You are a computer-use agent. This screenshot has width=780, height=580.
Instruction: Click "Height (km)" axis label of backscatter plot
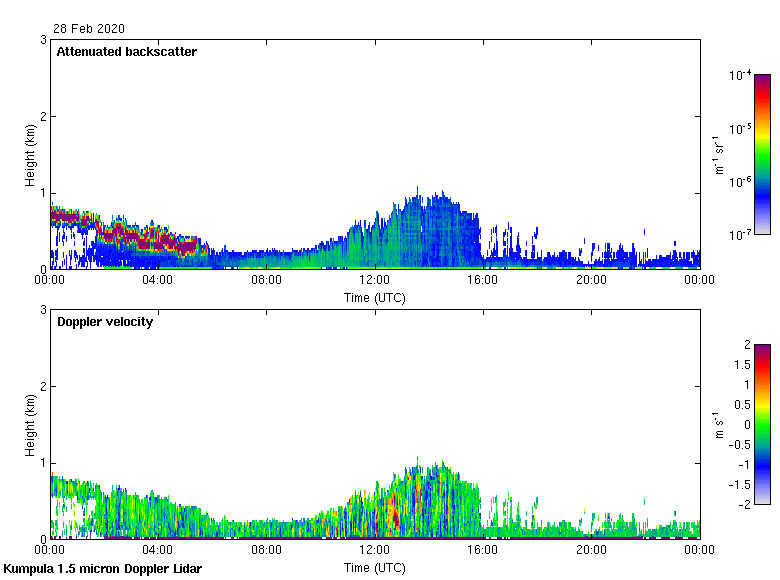pyautogui.click(x=30, y=154)
